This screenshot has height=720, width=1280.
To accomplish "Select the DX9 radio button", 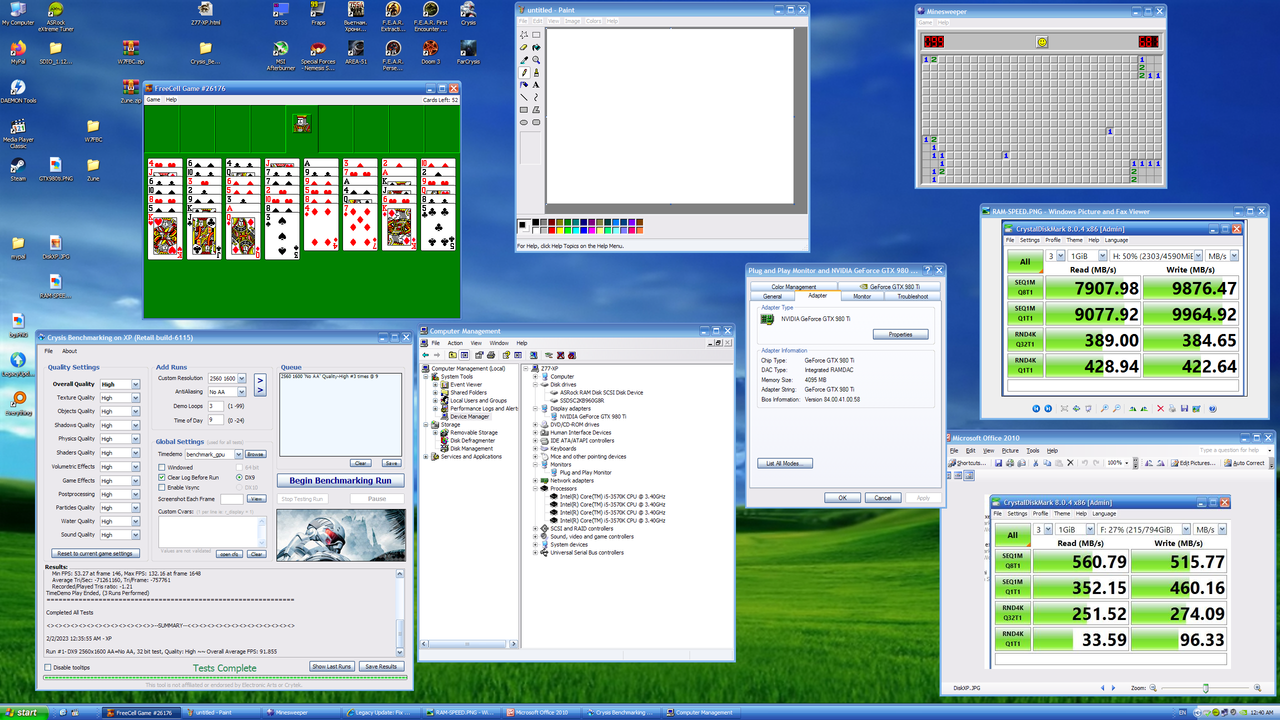I will (240, 478).
